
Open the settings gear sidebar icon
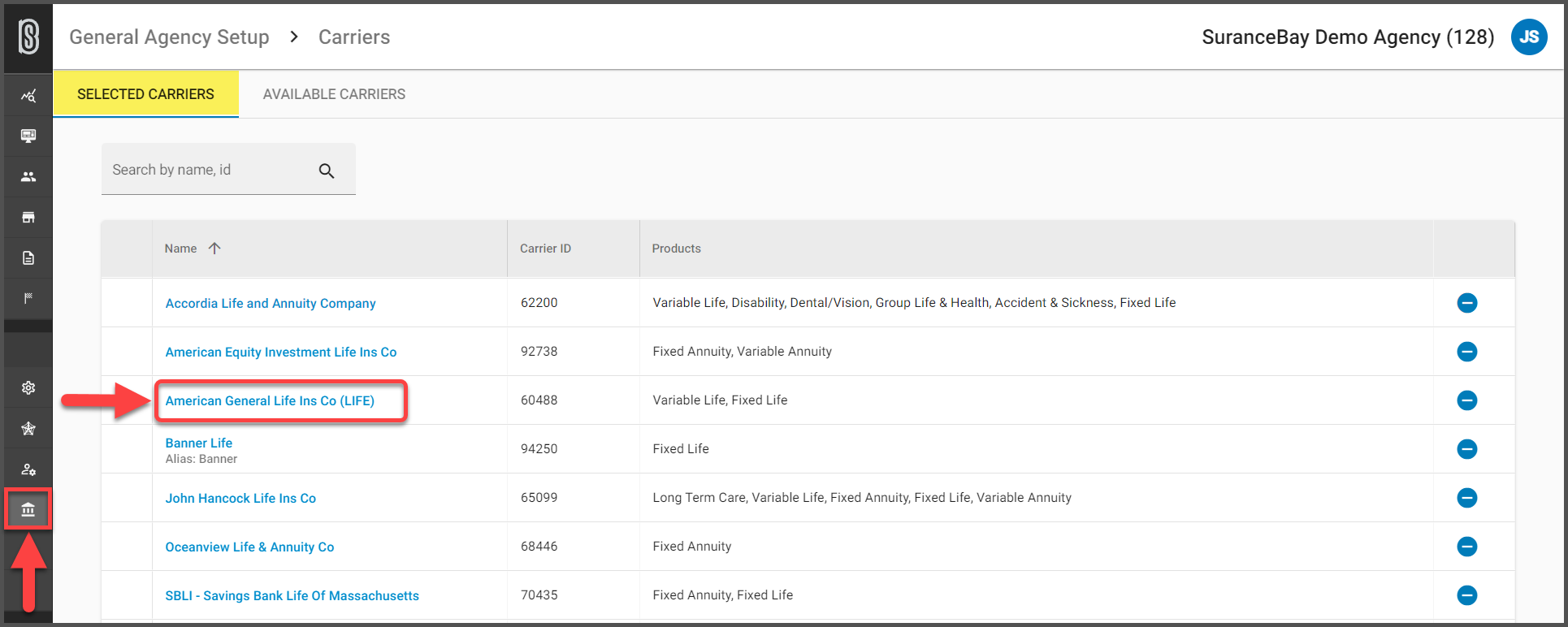tap(28, 387)
